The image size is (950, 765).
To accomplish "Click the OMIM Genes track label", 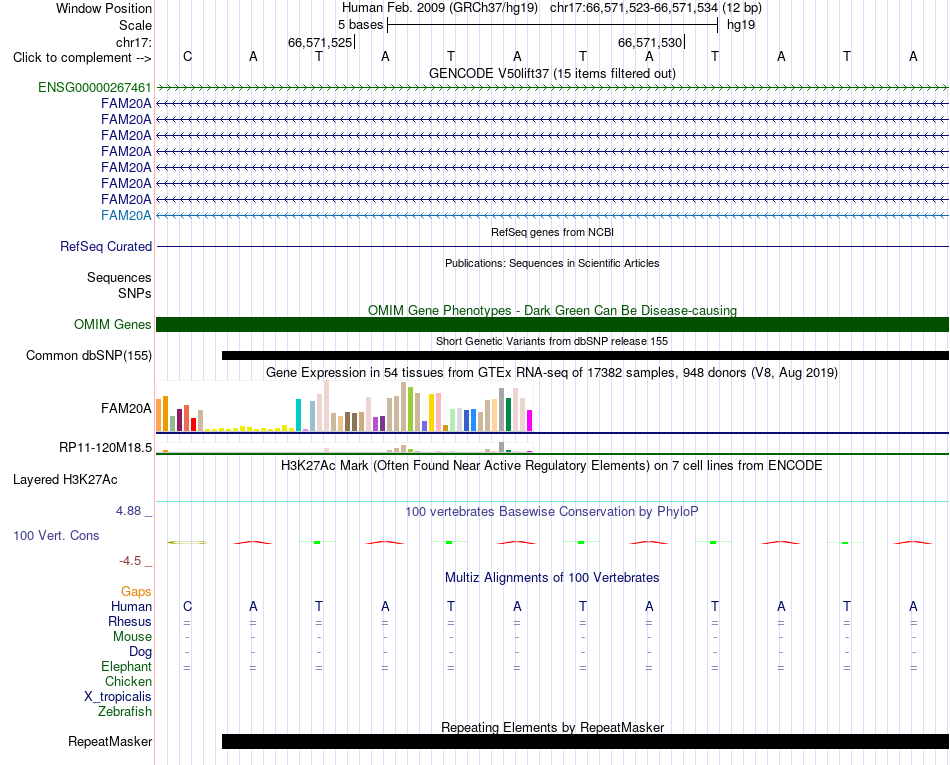I will (x=113, y=324).
